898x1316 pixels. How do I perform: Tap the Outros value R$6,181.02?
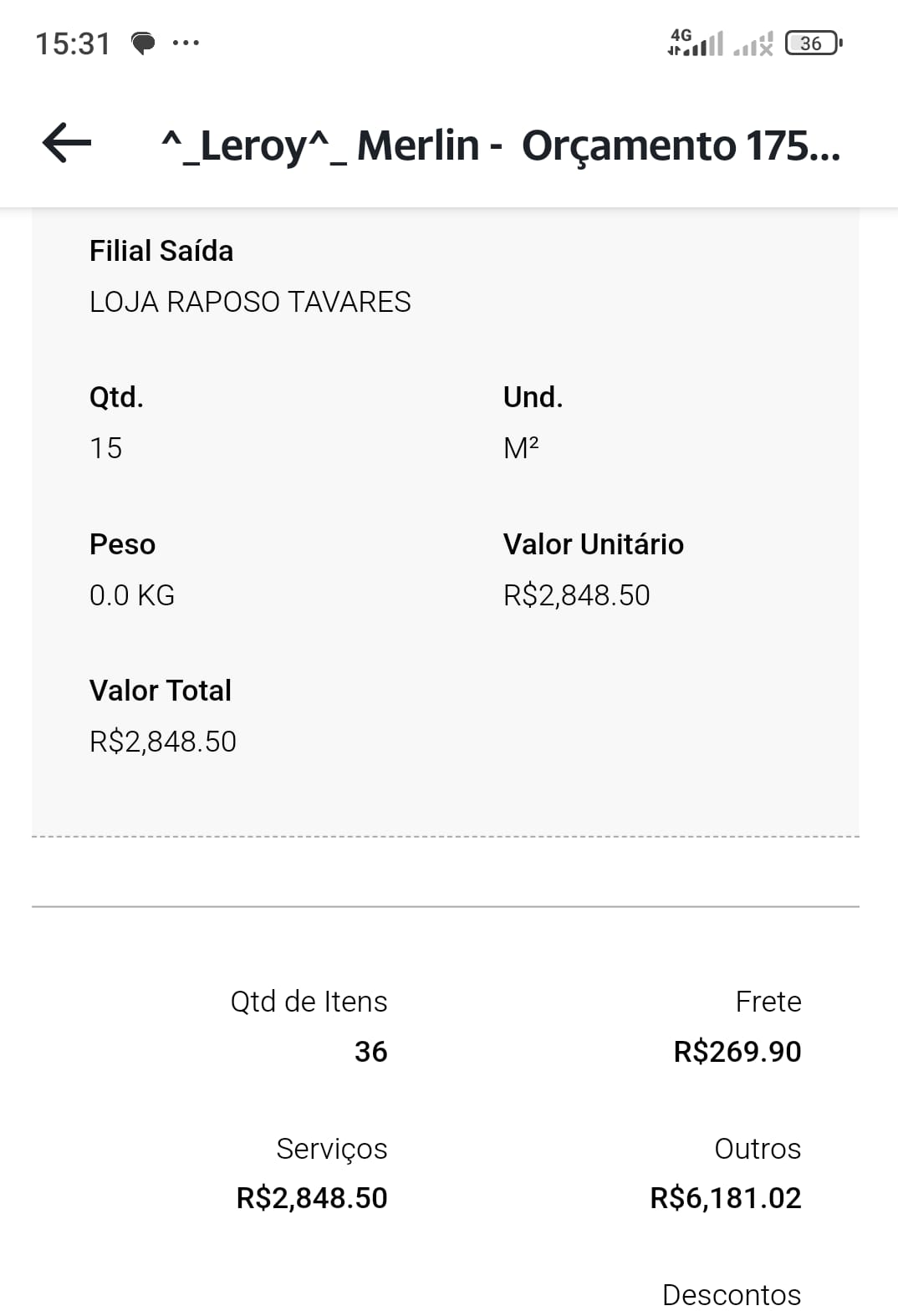[x=725, y=1198]
